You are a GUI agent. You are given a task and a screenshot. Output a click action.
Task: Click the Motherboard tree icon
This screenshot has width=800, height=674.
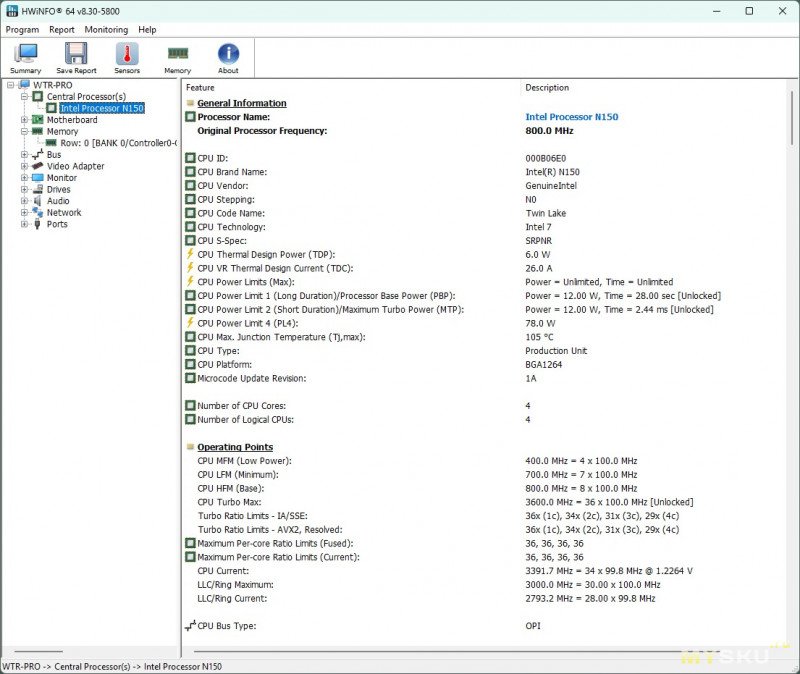[x=37, y=120]
